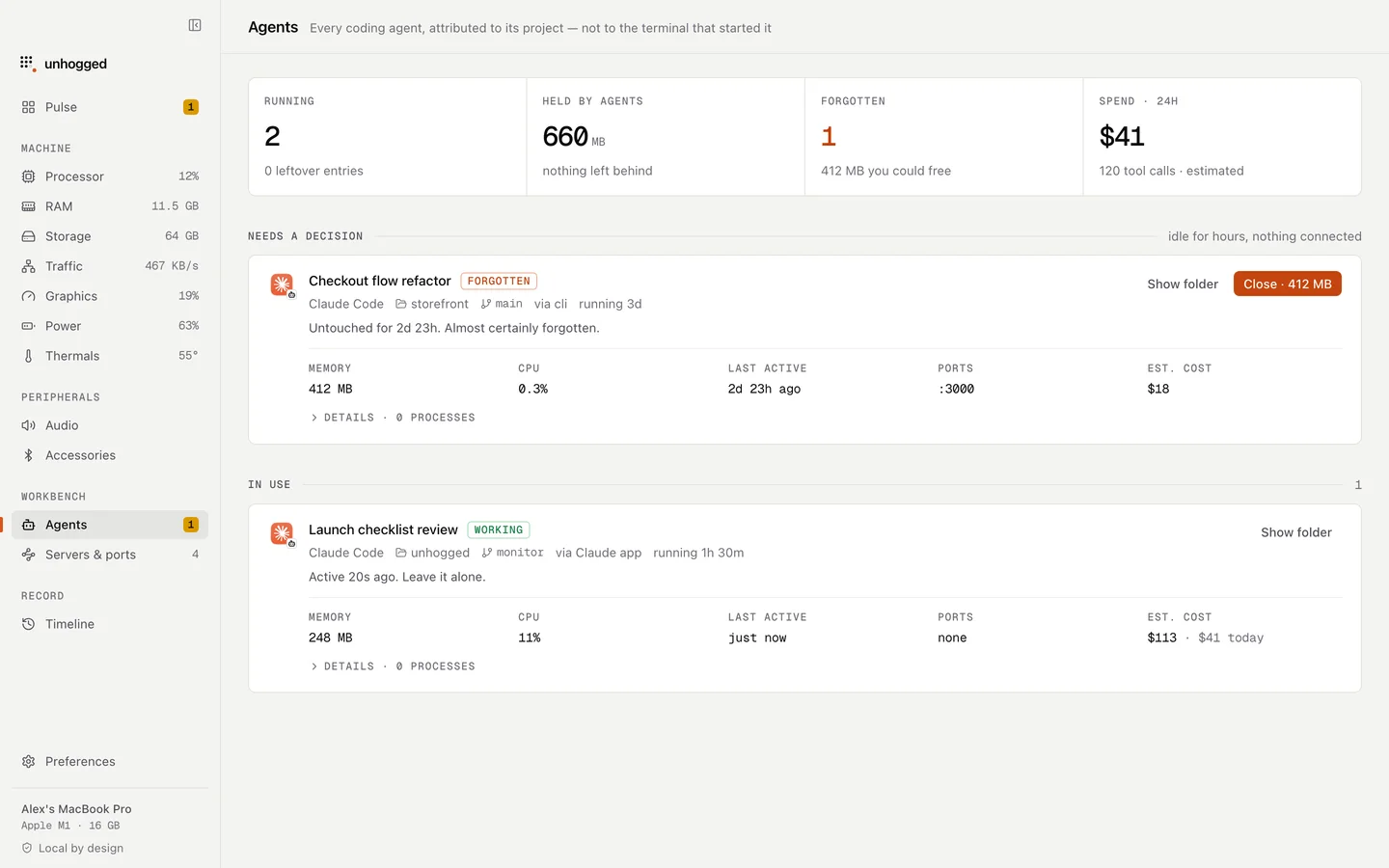The width and height of the screenshot is (1389, 868).
Task: Click the RAM memory icon
Action: (29, 206)
